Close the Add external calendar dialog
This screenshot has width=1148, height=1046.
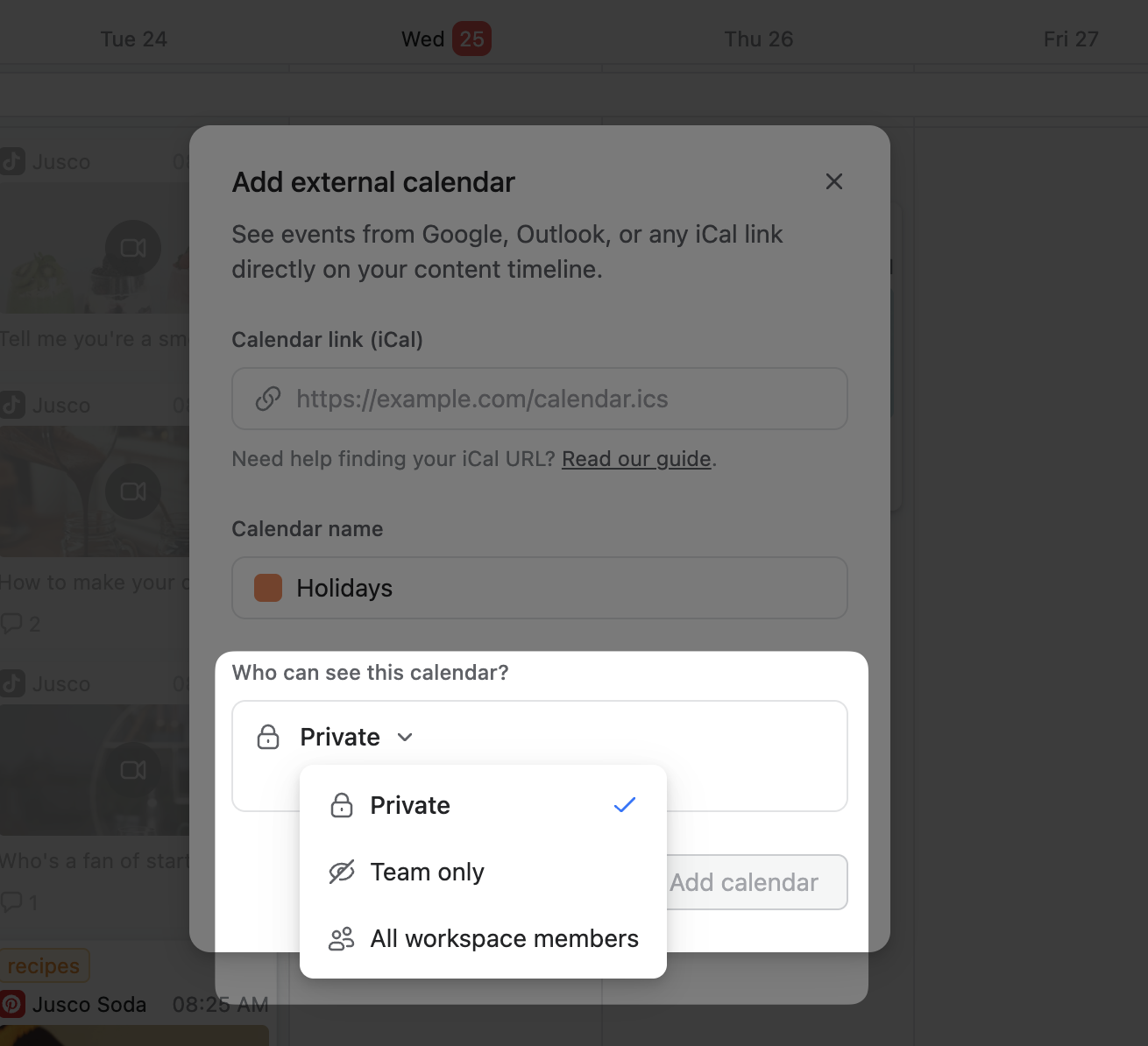[833, 181]
